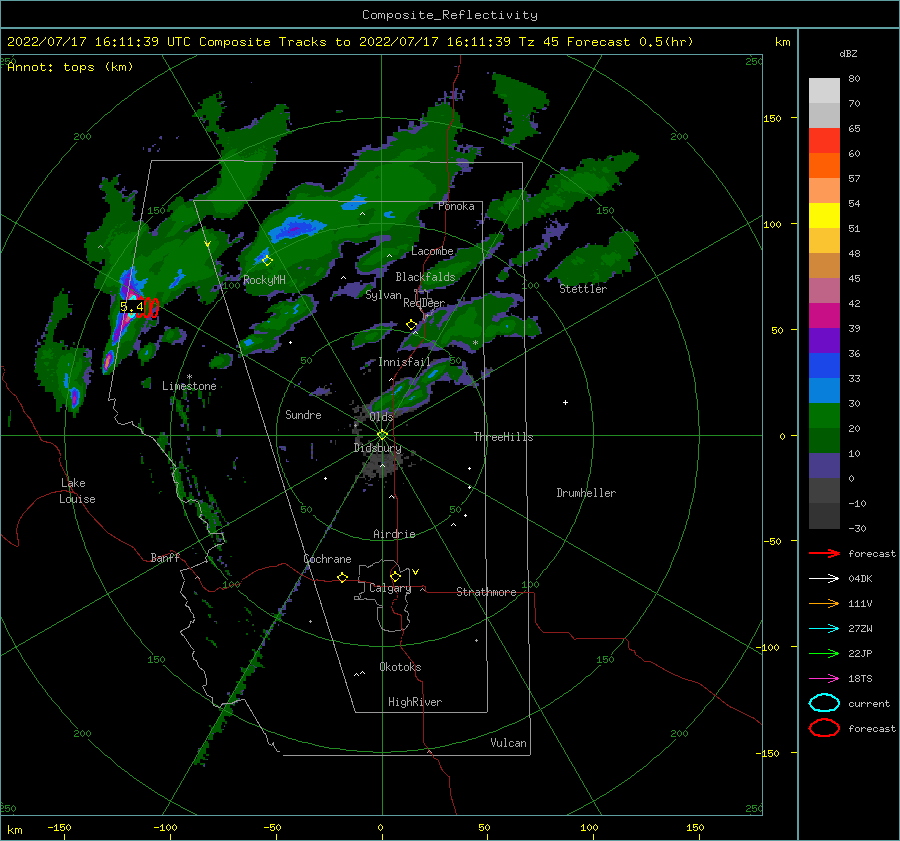The image size is (900, 841).
Task: Click the RockyMH label
Action: pos(264,280)
